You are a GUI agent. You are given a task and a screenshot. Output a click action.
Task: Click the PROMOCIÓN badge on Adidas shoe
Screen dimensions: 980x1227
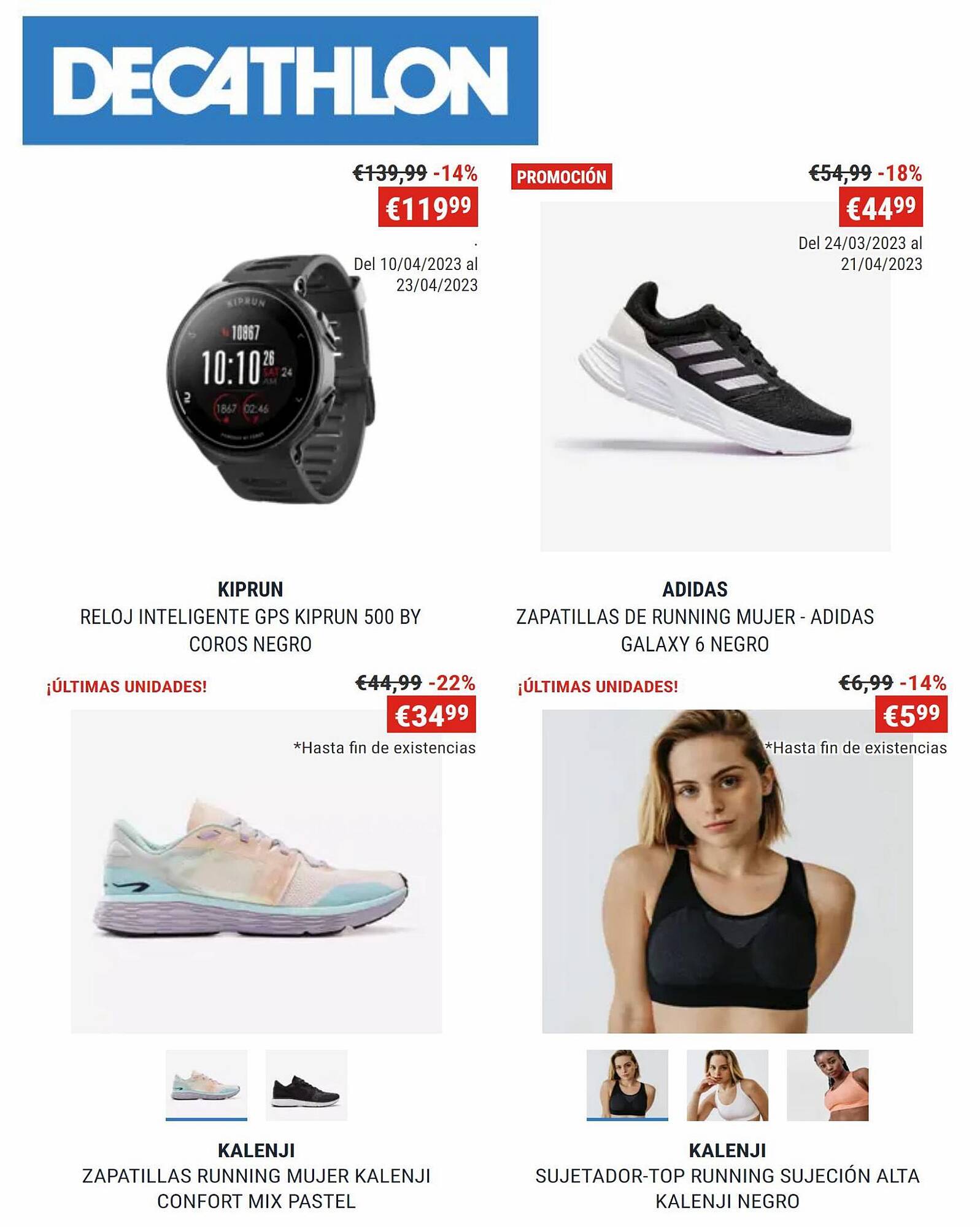(561, 177)
